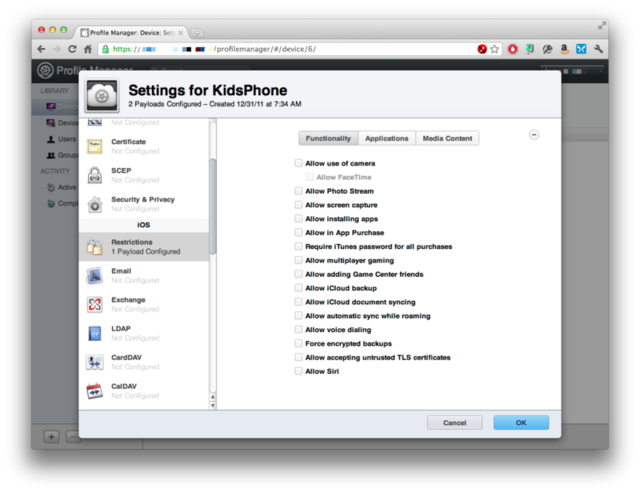Bookmark page with star icon
The width and height of the screenshot is (640, 493).
(x=495, y=49)
